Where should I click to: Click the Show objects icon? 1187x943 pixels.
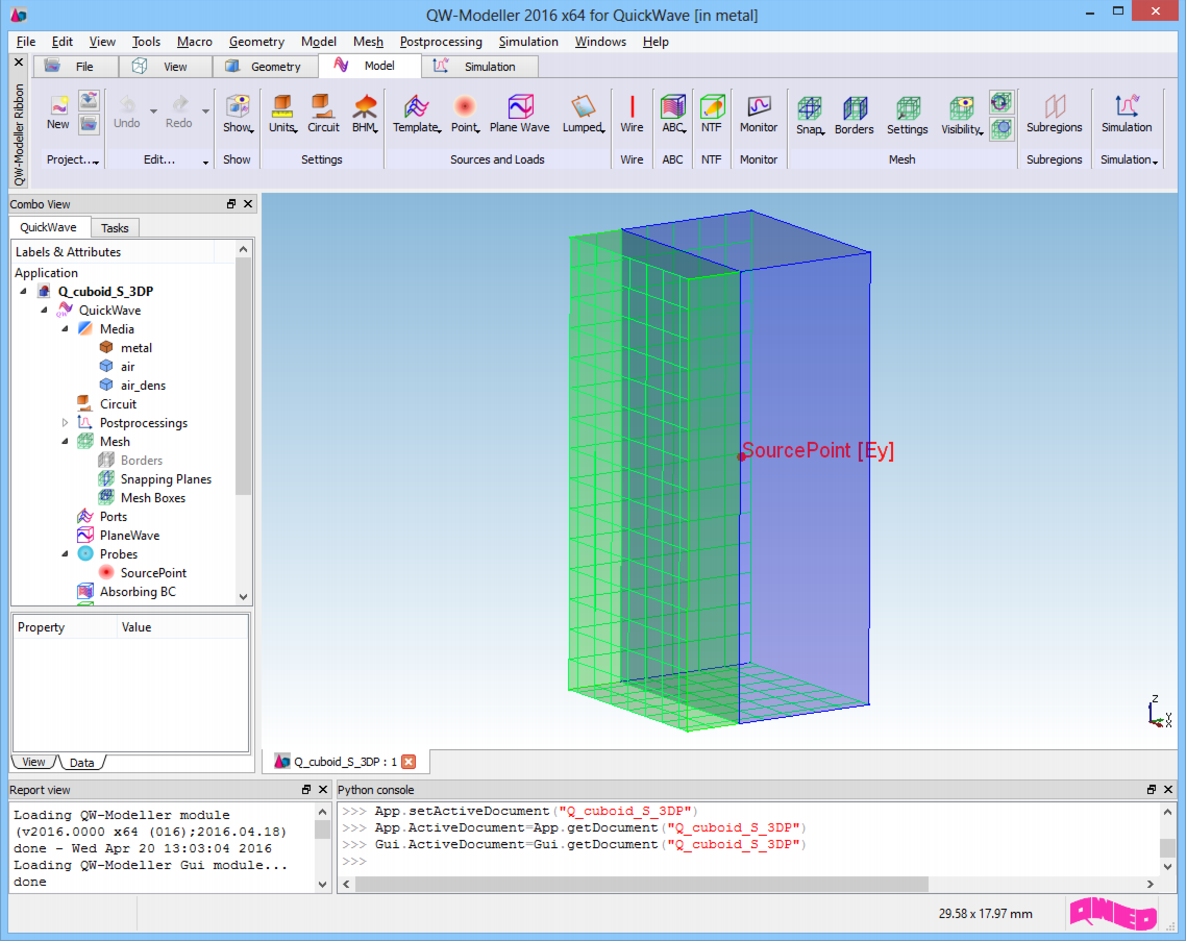click(x=238, y=114)
